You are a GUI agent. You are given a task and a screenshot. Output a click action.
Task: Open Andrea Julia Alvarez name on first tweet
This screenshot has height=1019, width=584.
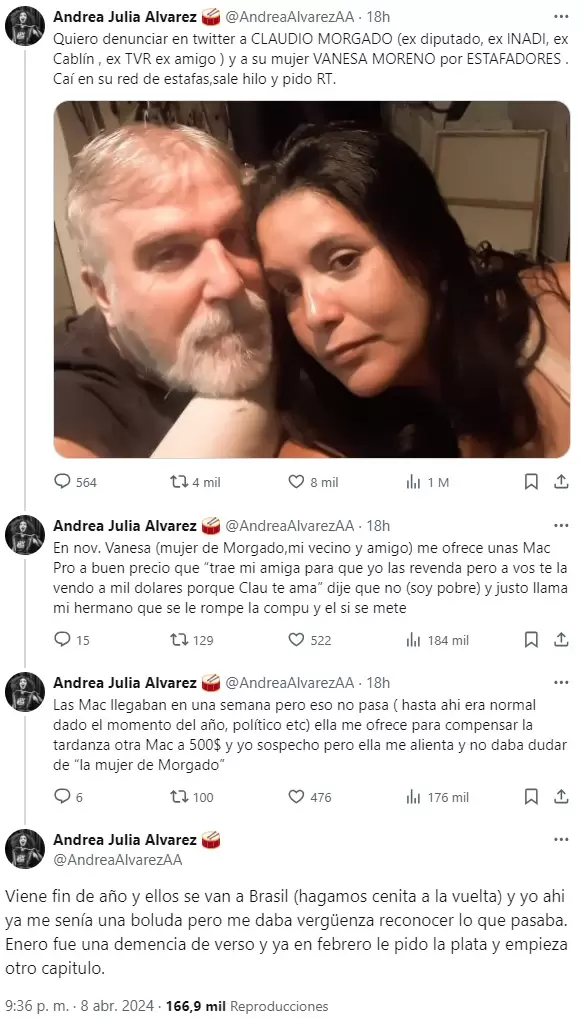tap(125, 16)
